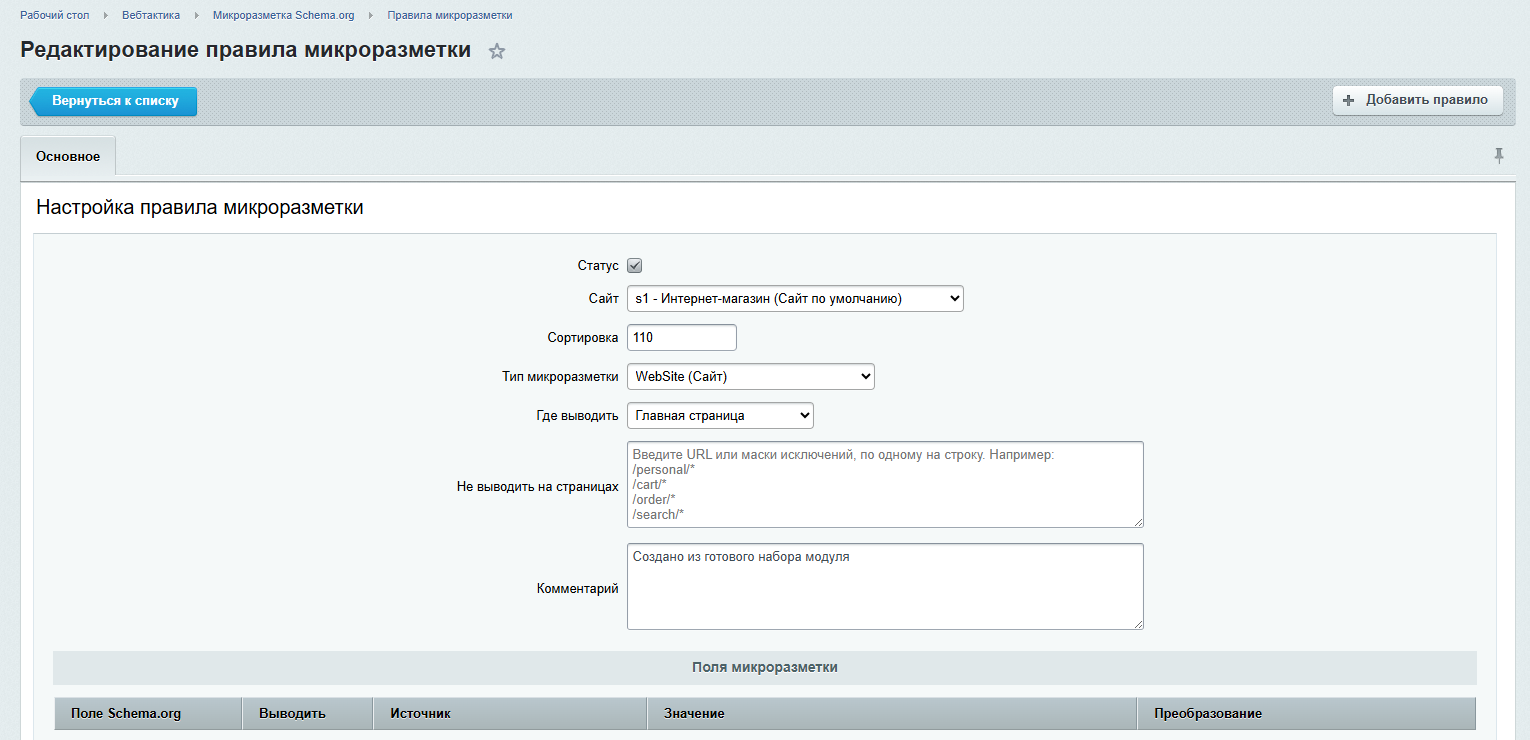Click the Тип микроразметки label

point(560,377)
